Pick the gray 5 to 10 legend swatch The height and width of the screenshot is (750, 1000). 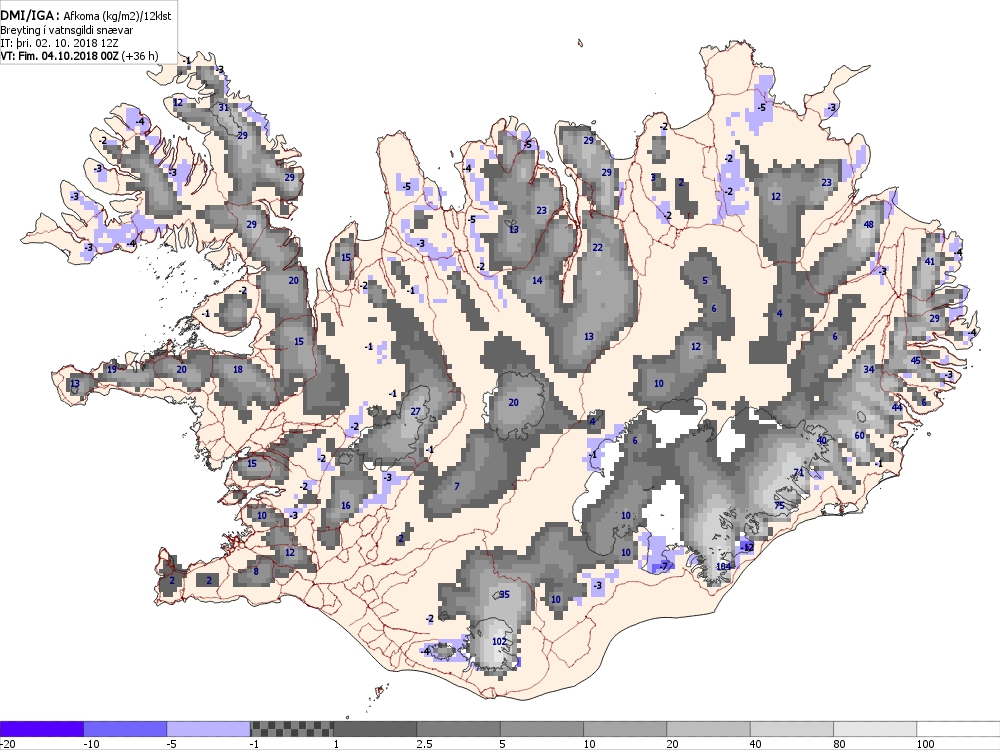pos(542,729)
